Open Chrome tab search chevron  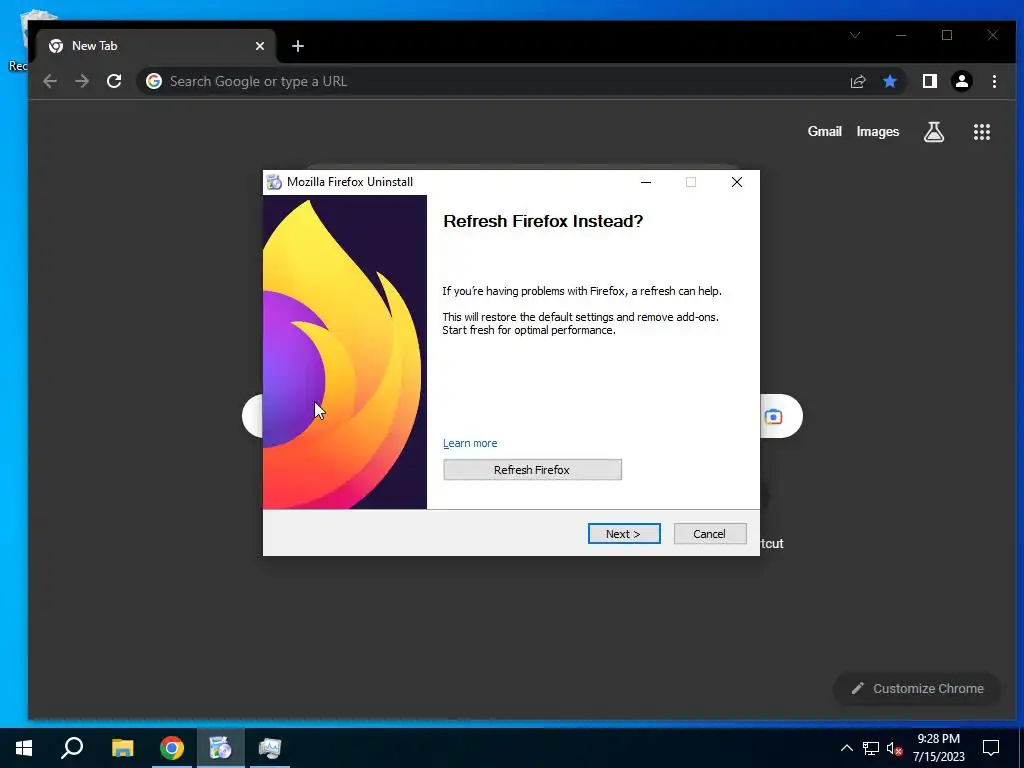coord(855,35)
